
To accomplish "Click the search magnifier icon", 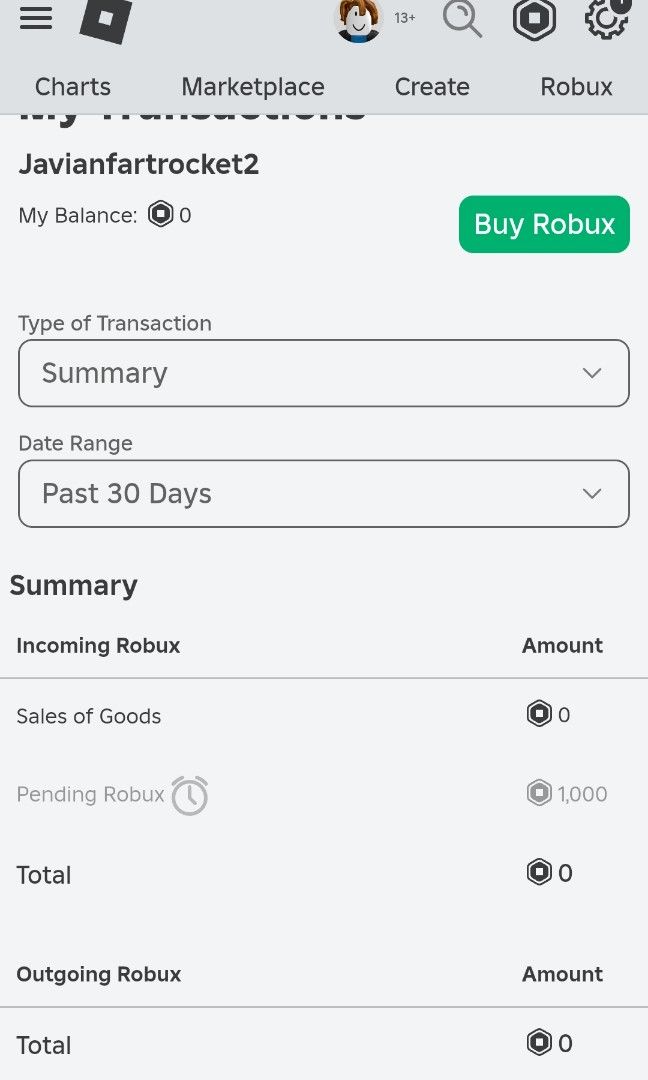I will [x=462, y=19].
